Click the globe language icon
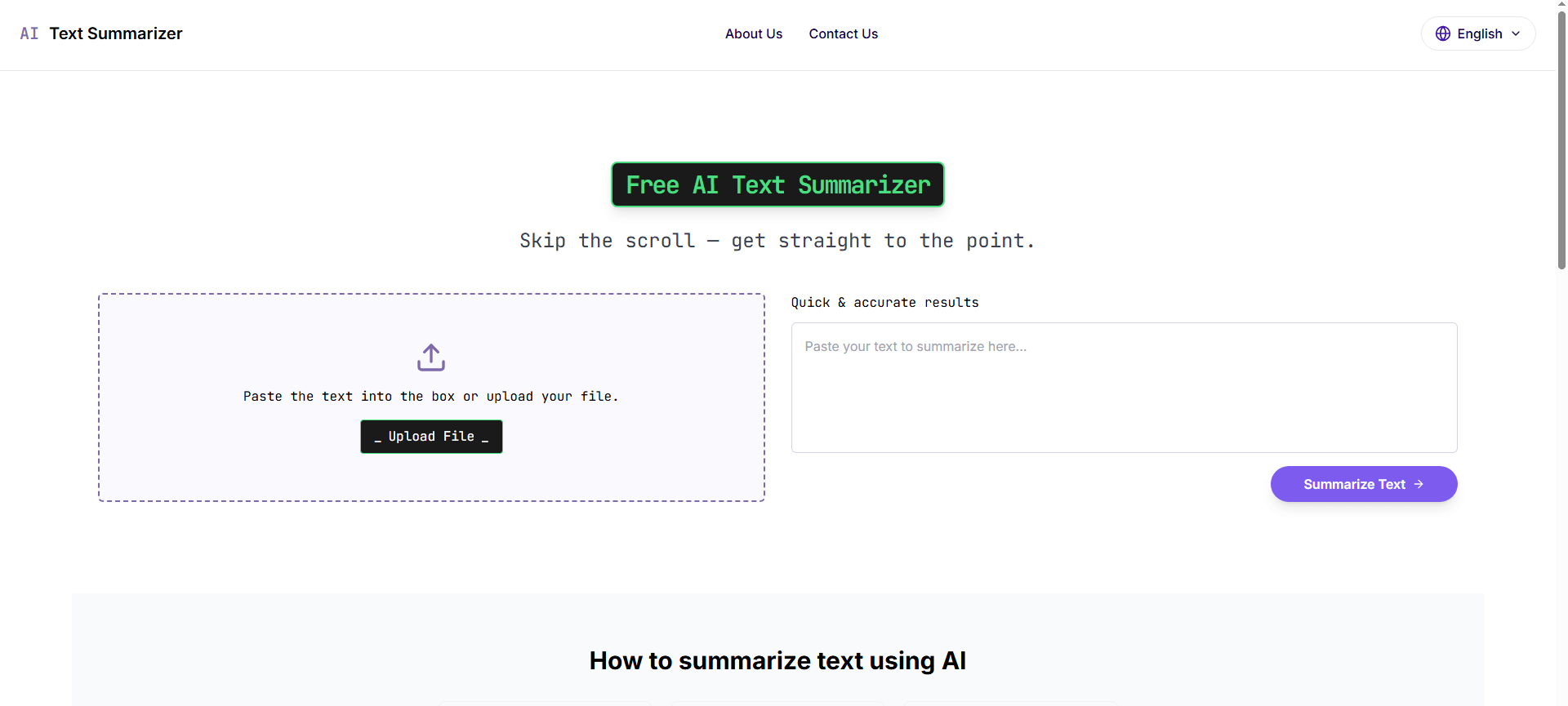Screen dimensions: 1568x706 tap(1443, 33)
